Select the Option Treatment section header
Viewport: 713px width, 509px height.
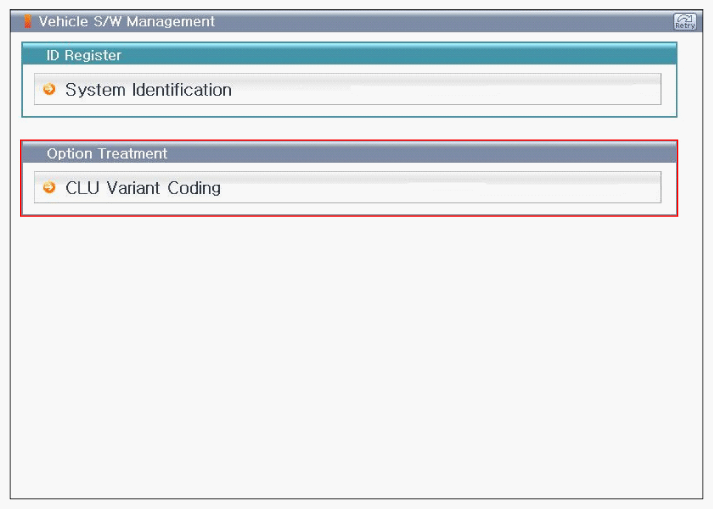(349, 153)
